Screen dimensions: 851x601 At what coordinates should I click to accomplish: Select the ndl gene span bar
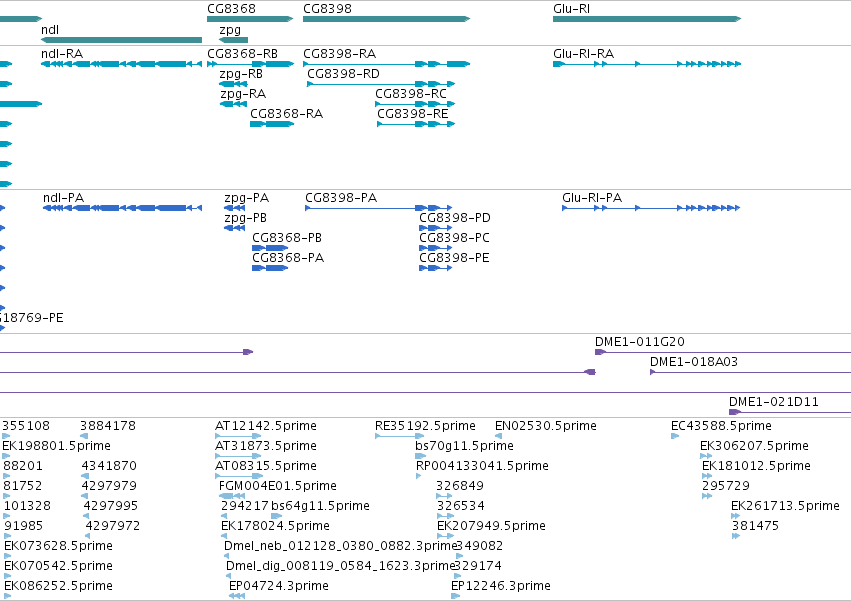pyautogui.click(x=122, y=40)
